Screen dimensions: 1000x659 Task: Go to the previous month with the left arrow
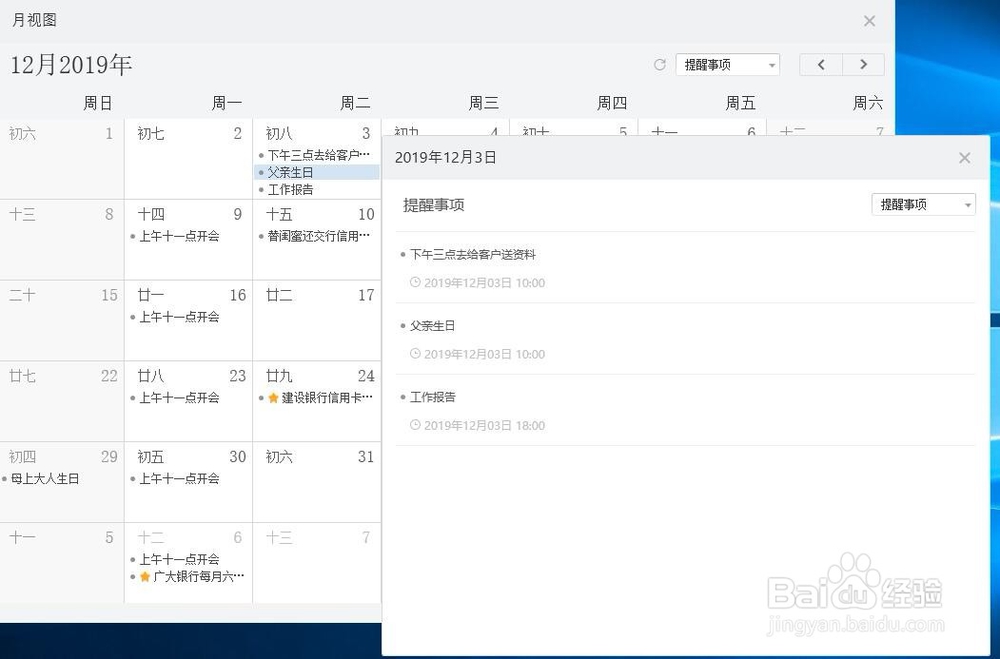point(821,64)
